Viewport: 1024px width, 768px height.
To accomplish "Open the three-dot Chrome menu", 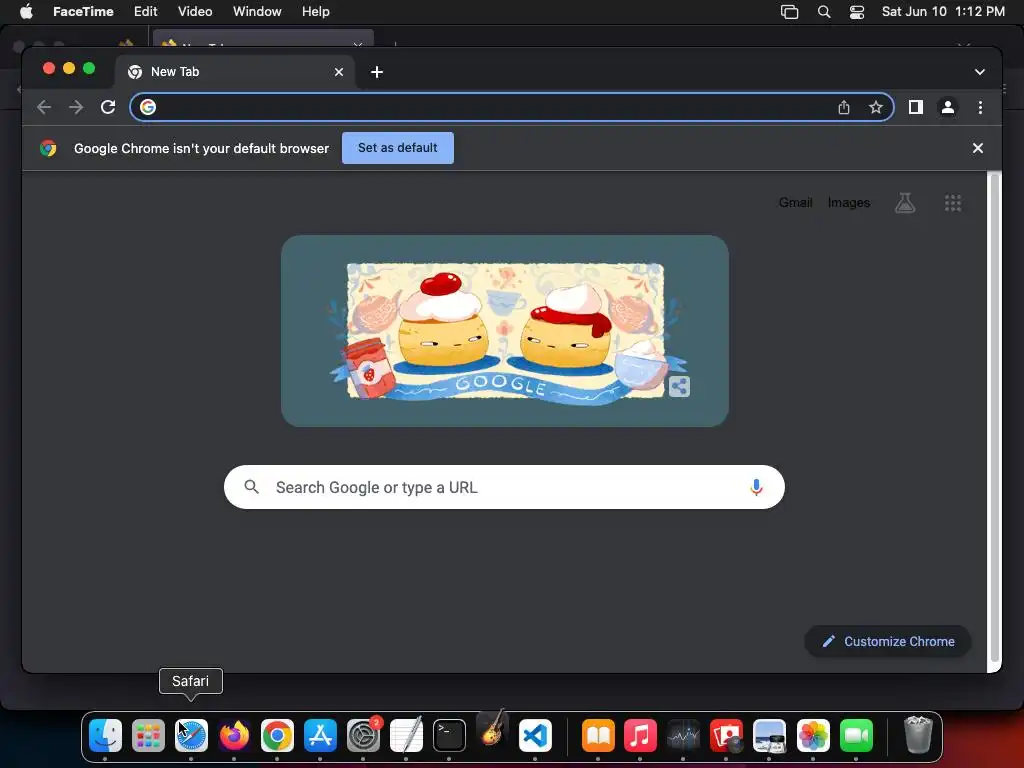I will [980, 107].
